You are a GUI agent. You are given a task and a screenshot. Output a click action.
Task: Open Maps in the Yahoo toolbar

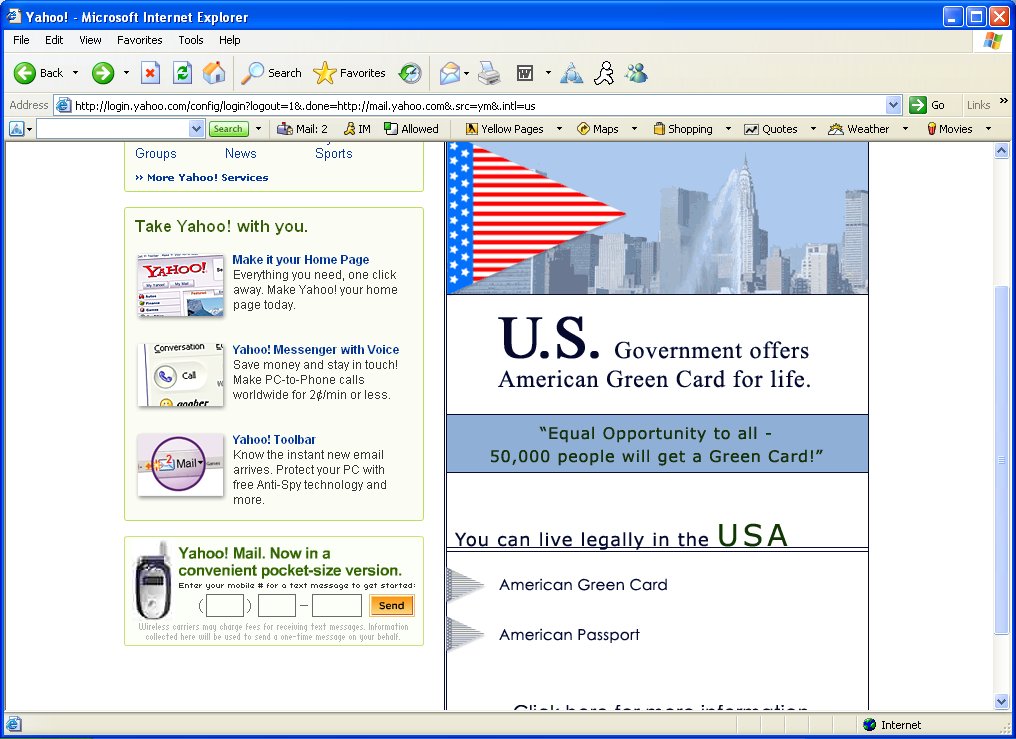point(597,129)
